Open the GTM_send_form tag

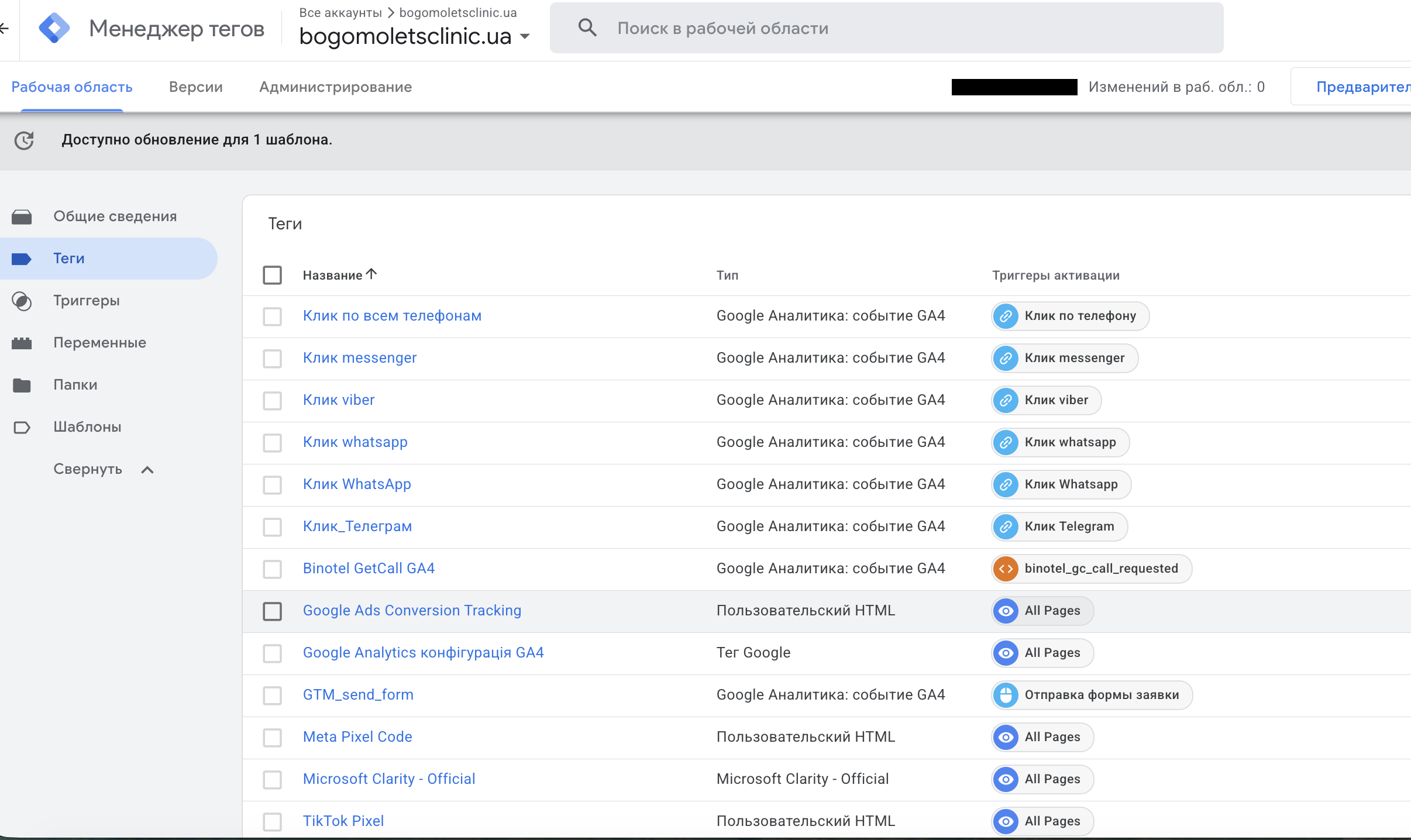click(358, 695)
